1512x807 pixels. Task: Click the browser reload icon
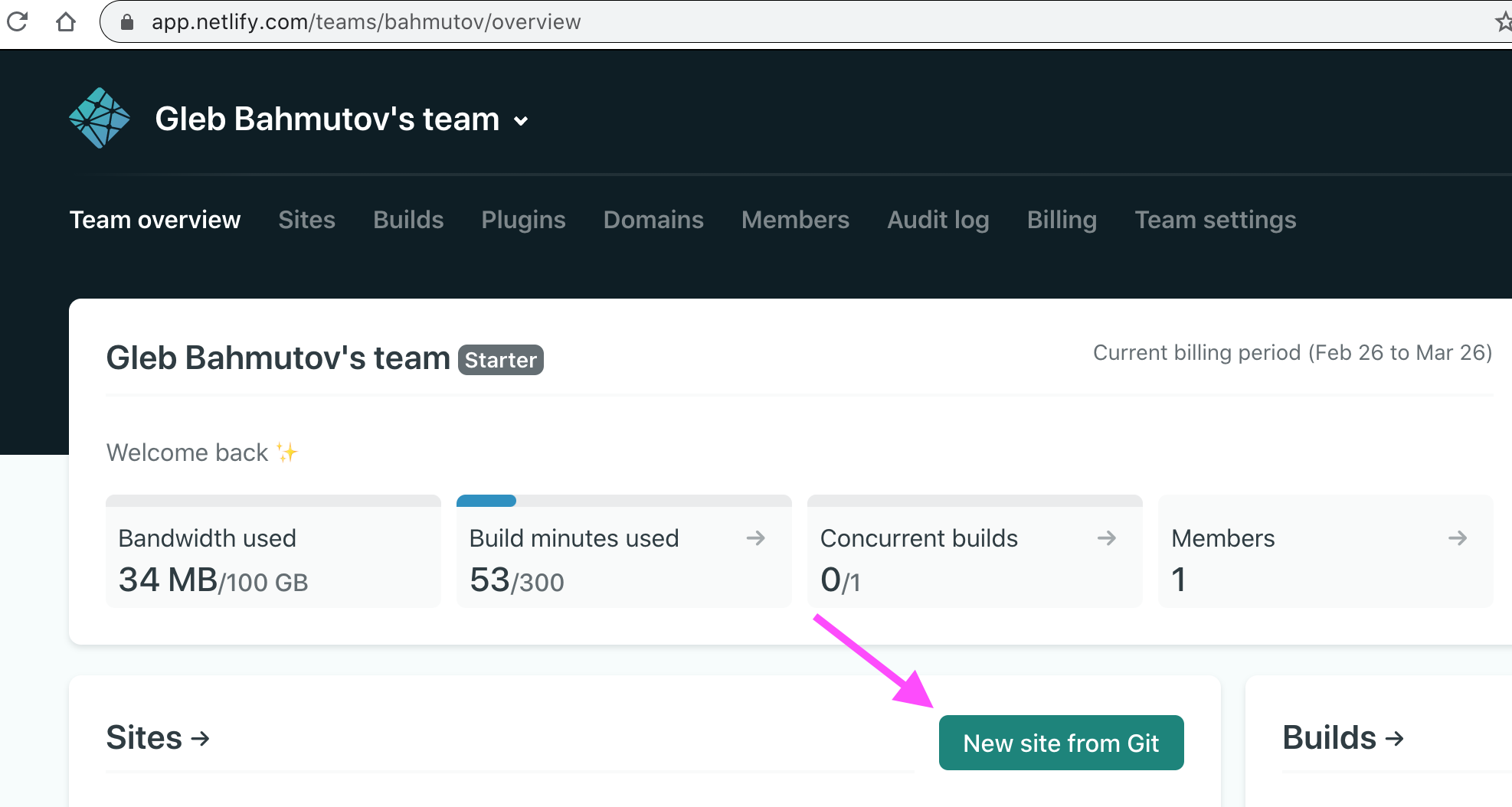[x=17, y=21]
